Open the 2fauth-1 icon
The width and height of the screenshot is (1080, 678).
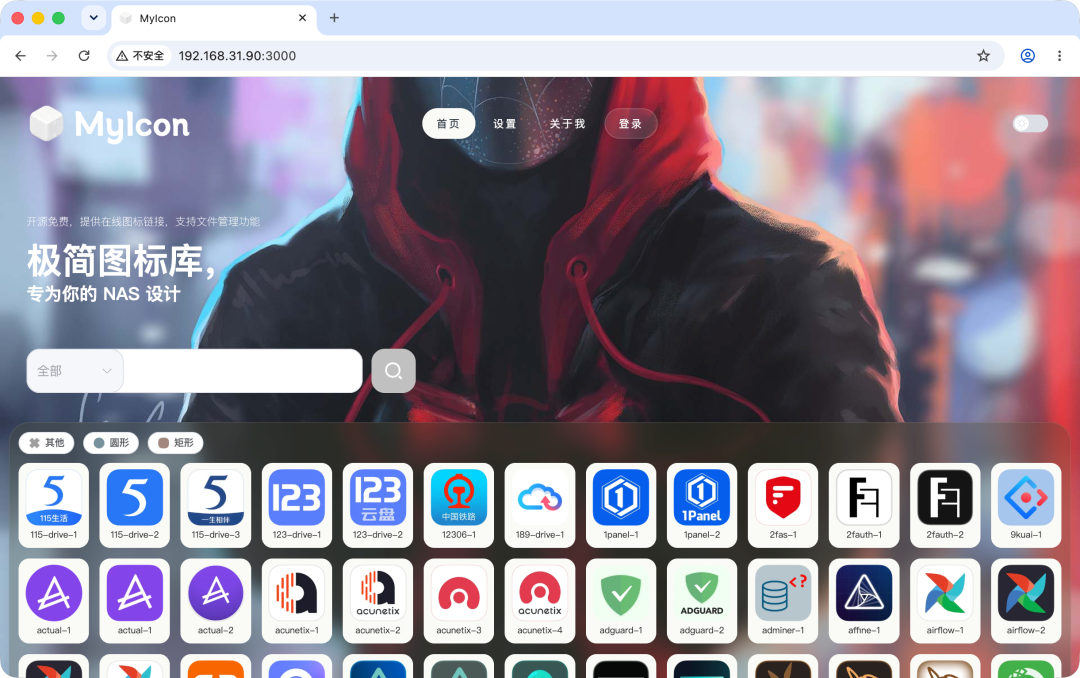coord(864,505)
